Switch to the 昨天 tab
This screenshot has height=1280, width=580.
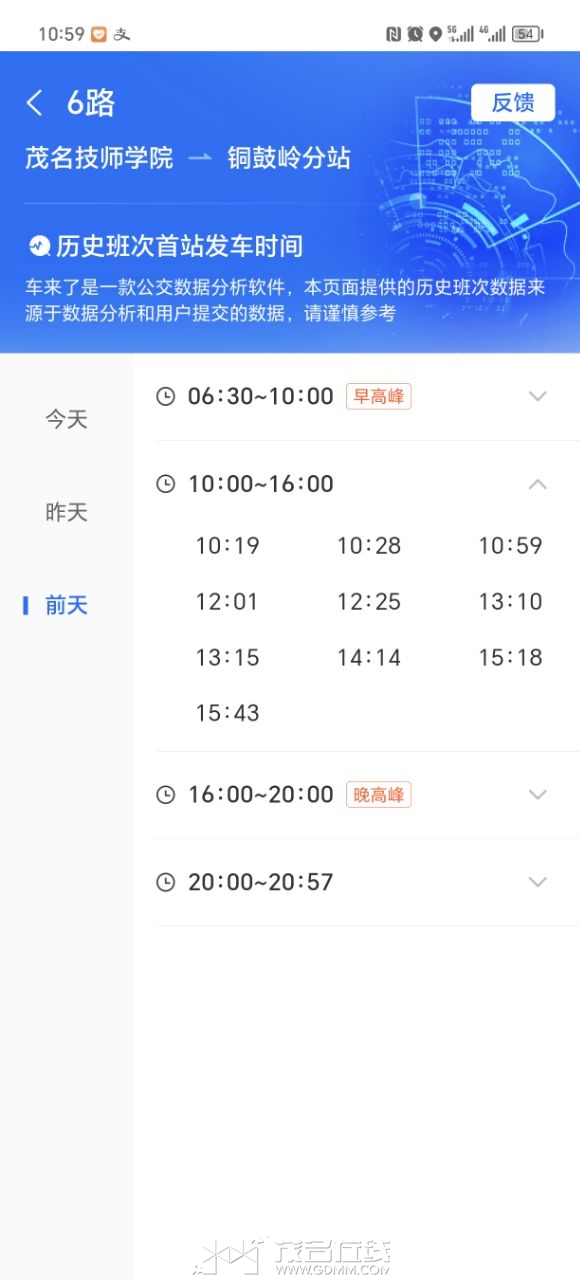point(66,512)
